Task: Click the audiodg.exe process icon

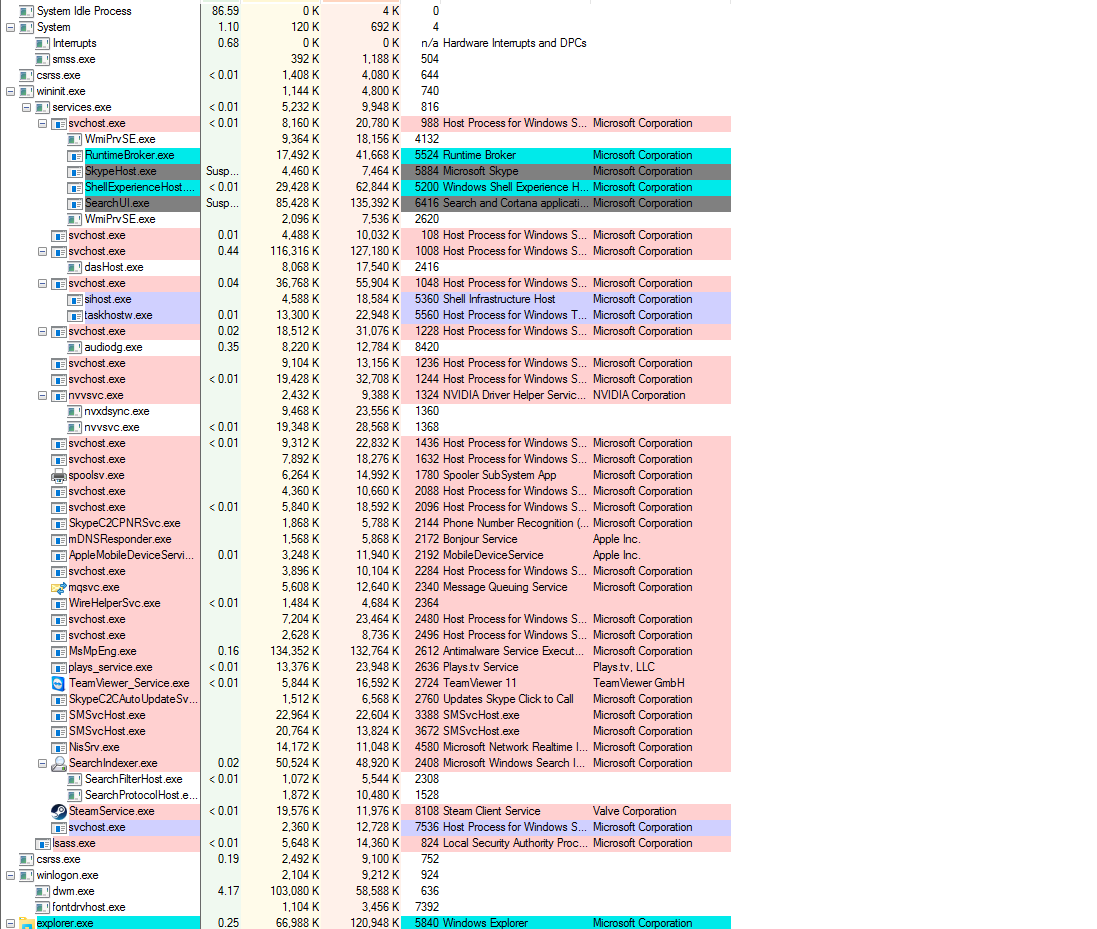Action: [75, 348]
